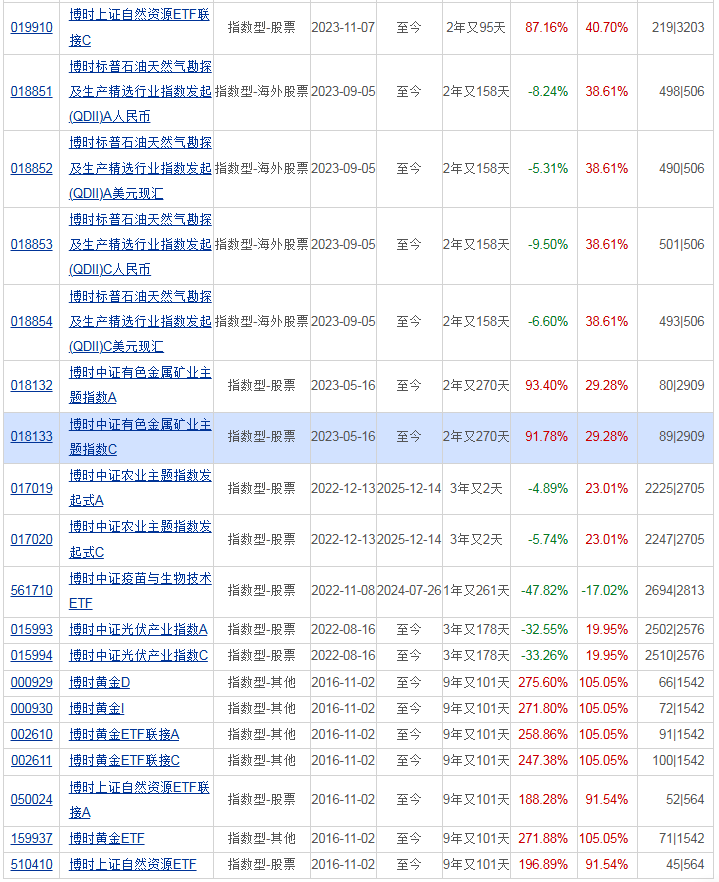Open 博时黄金ETF fund link
Image resolution: width=719 pixels, height=882 pixels.
click(106, 839)
